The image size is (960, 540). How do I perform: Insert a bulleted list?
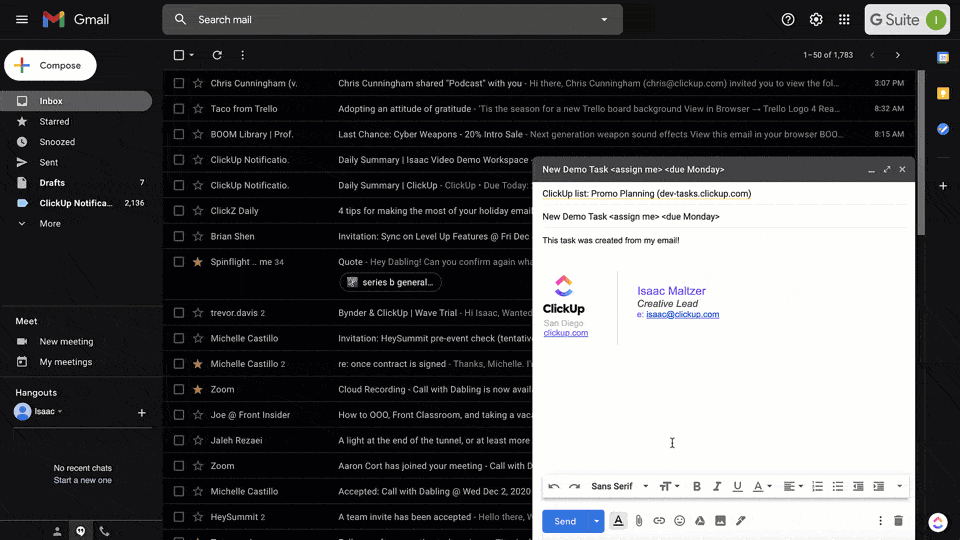pos(838,486)
